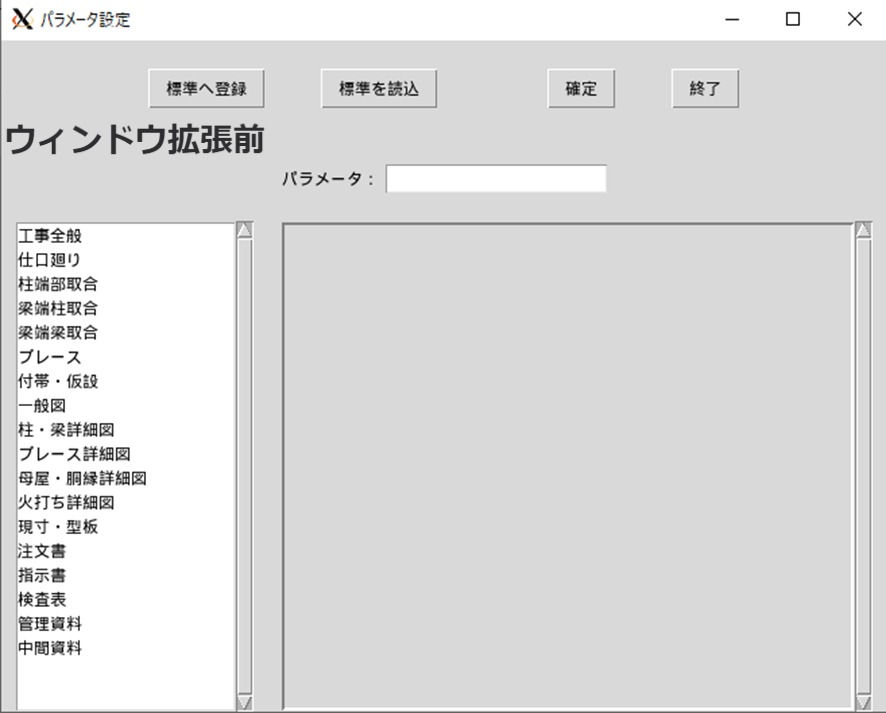The height and width of the screenshot is (713, 886).
Task: Maximize the パラメータ設定 window
Action: (x=793, y=19)
